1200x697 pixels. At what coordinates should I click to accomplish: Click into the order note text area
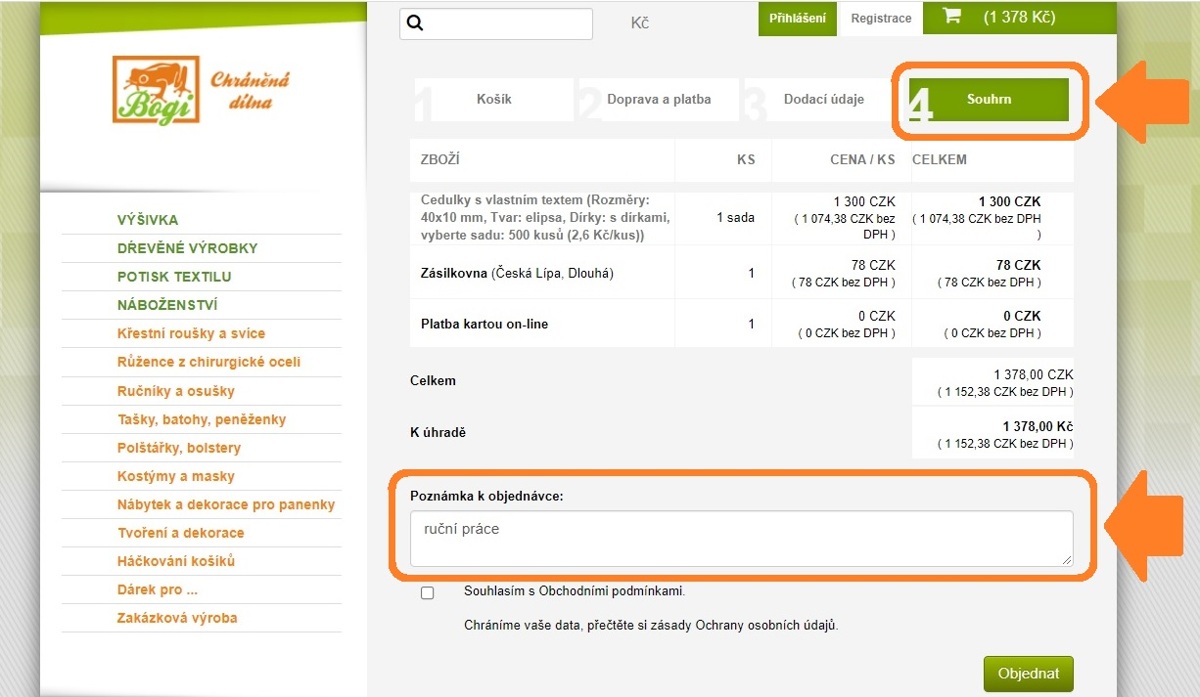740,539
